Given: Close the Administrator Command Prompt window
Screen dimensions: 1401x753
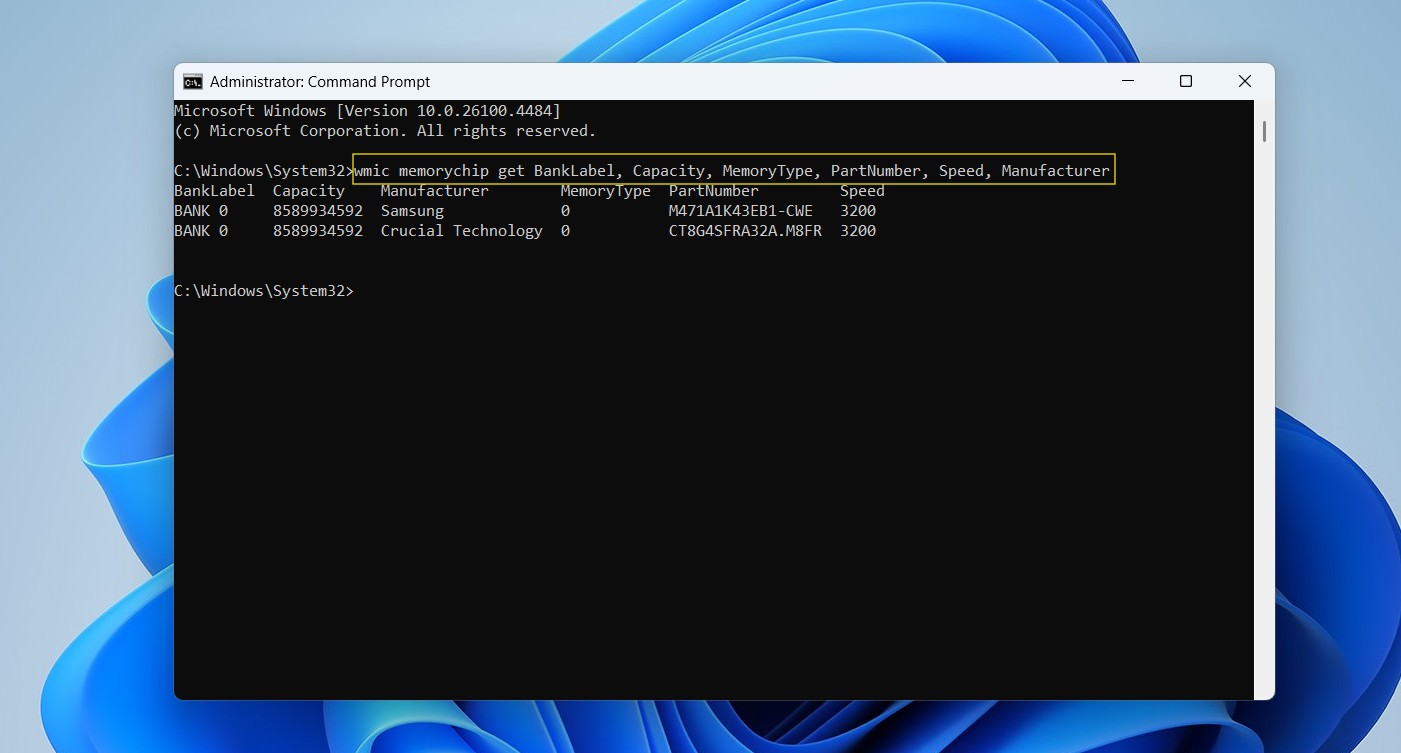Looking at the screenshot, I should 1245,82.
